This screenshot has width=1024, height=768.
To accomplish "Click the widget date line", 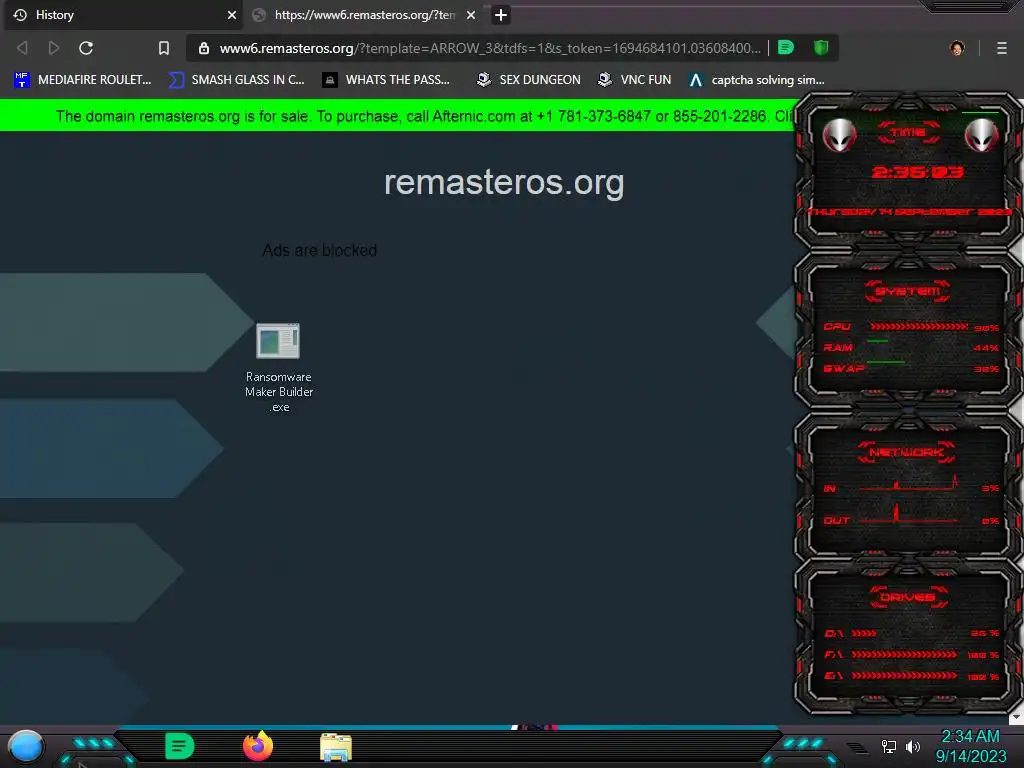I will pyautogui.click(x=910, y=212).
